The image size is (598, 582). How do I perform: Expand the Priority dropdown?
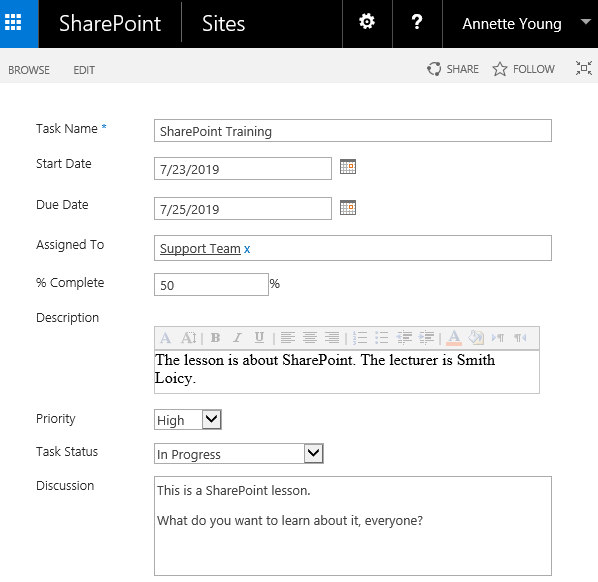coord(212,420)
